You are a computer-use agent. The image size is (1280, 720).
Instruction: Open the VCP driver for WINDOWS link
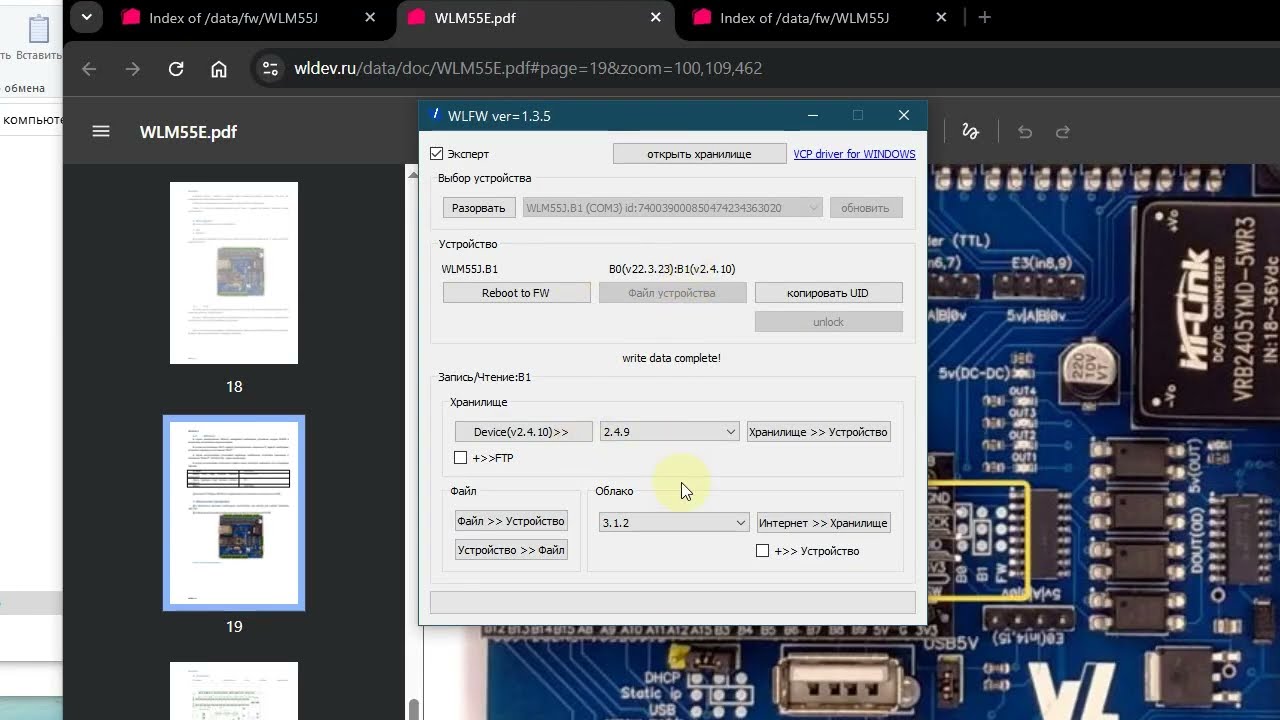[x=854, y=154]
